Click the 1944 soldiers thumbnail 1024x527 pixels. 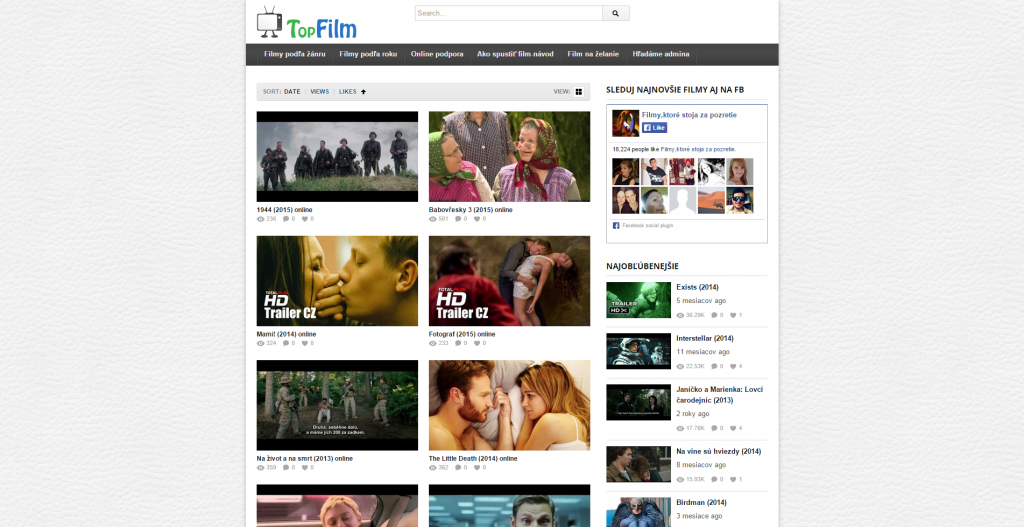[x=337, y=156]
